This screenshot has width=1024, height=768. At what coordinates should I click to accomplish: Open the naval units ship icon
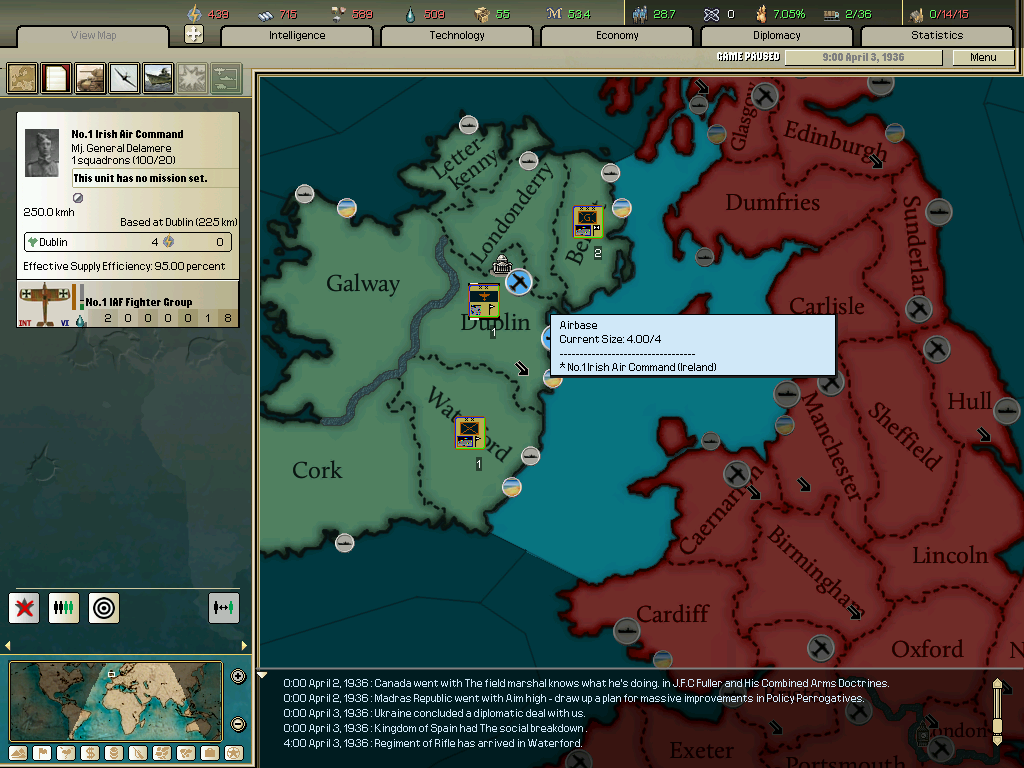[x=158, y=77]
